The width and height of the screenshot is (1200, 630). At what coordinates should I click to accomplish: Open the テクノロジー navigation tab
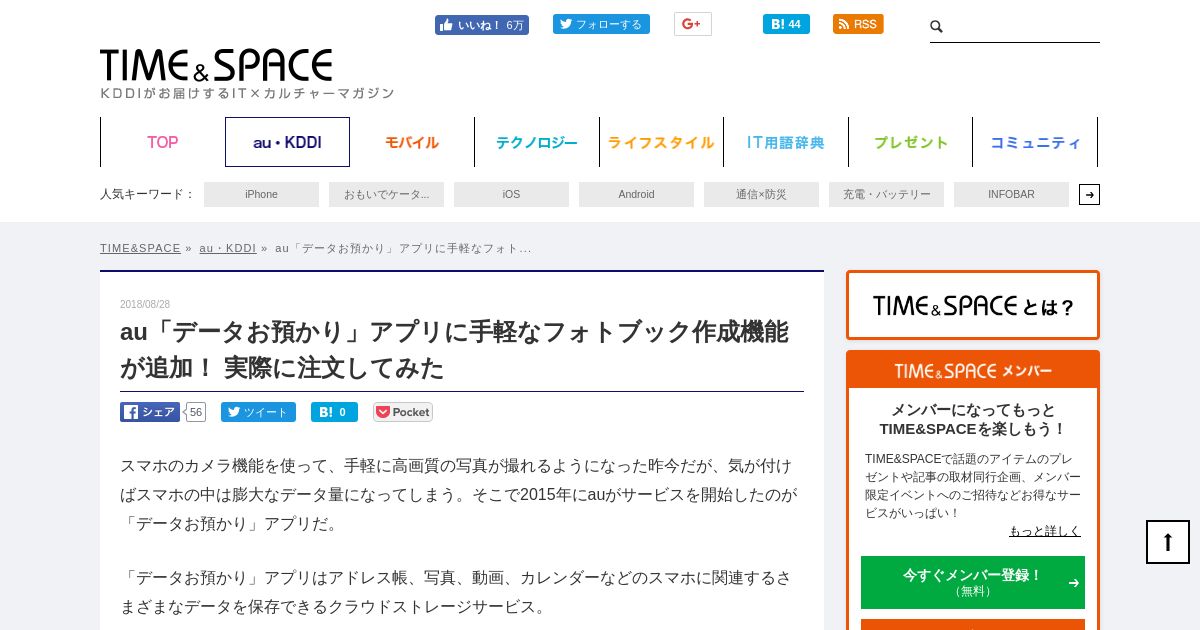[537, 142]
